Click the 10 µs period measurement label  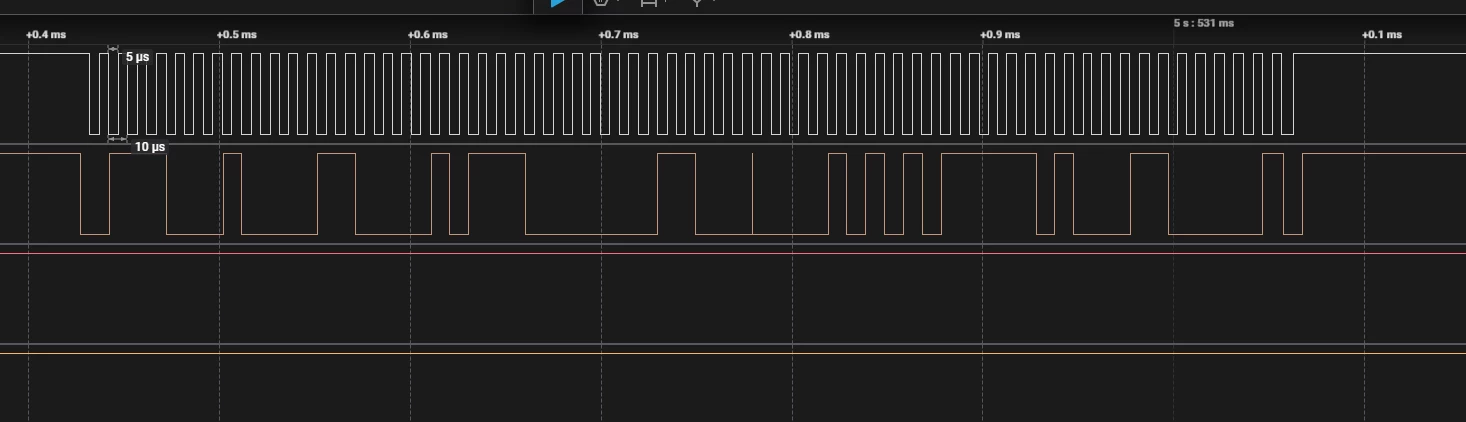pyautogui.click(x=150, y=147)
